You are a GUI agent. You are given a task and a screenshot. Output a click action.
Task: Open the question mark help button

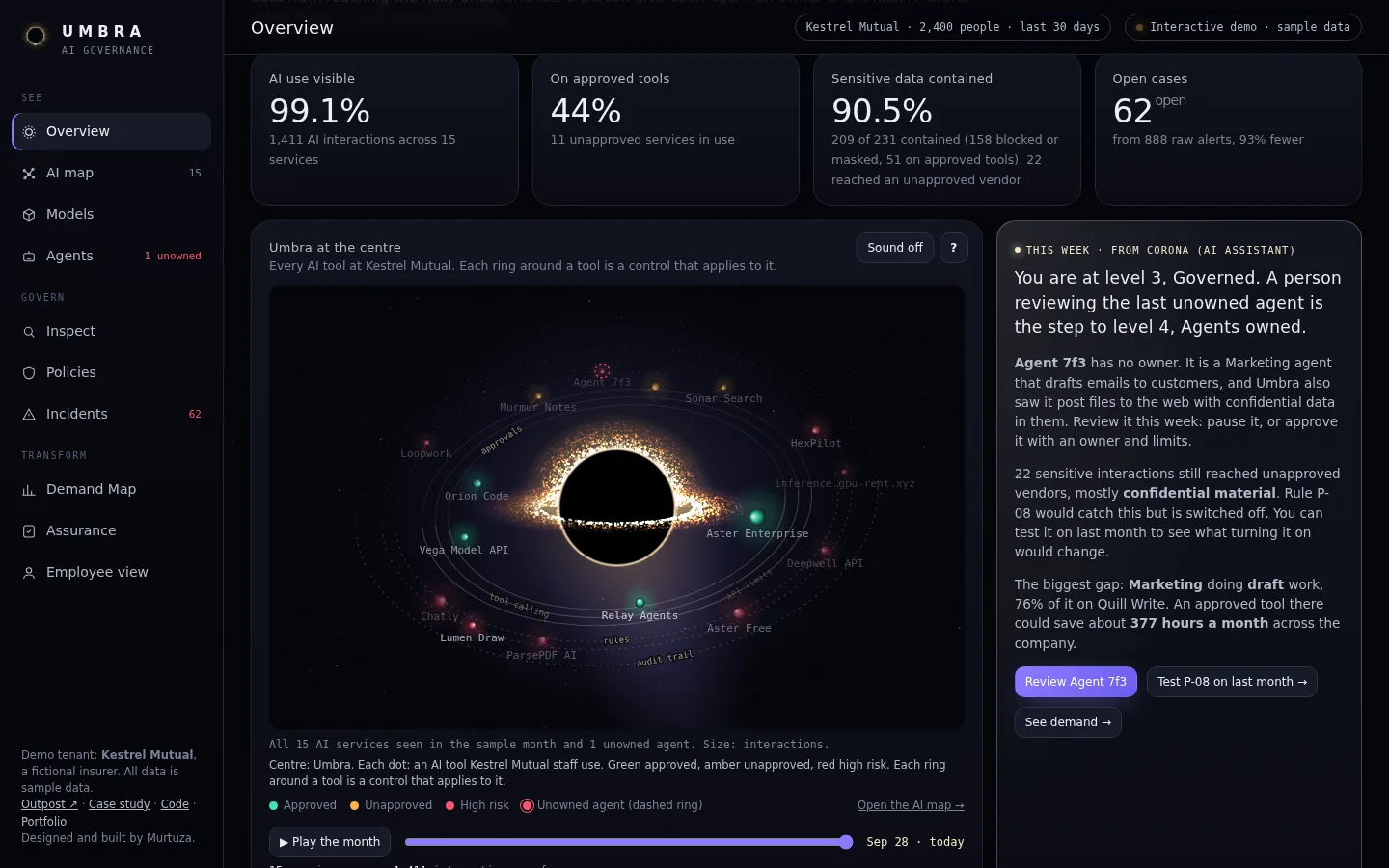(954, 248)
